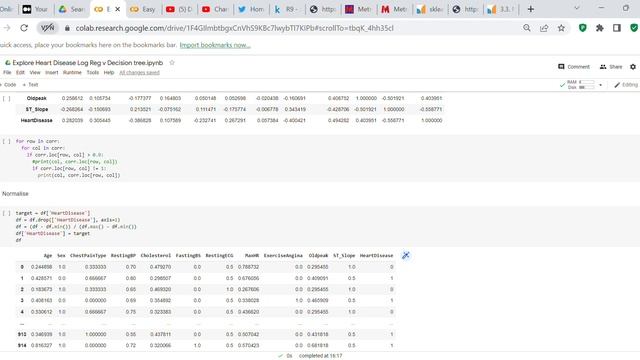
Task: Click the address bar URL
Action: (x=234, y=28)
